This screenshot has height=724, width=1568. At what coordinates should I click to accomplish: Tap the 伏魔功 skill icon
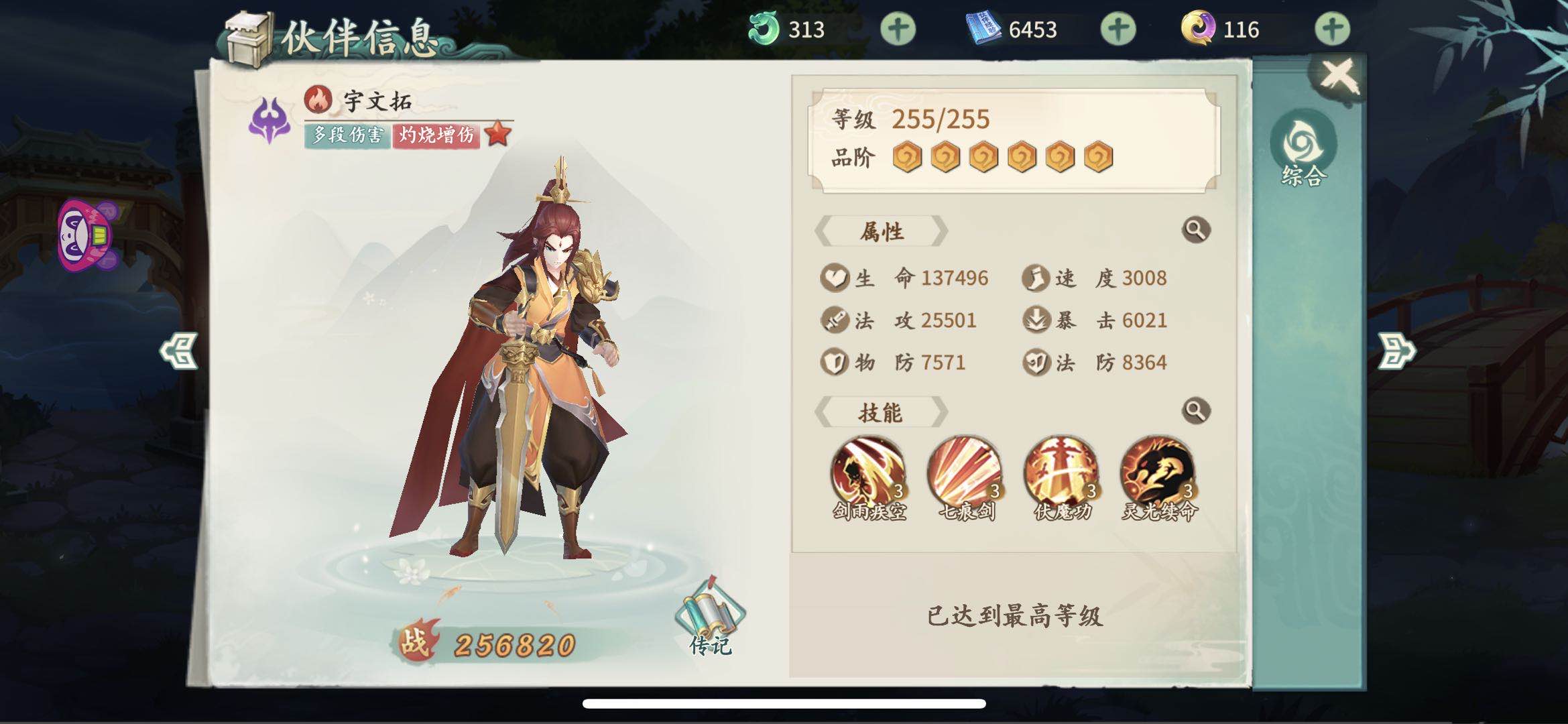point(1061,473)
